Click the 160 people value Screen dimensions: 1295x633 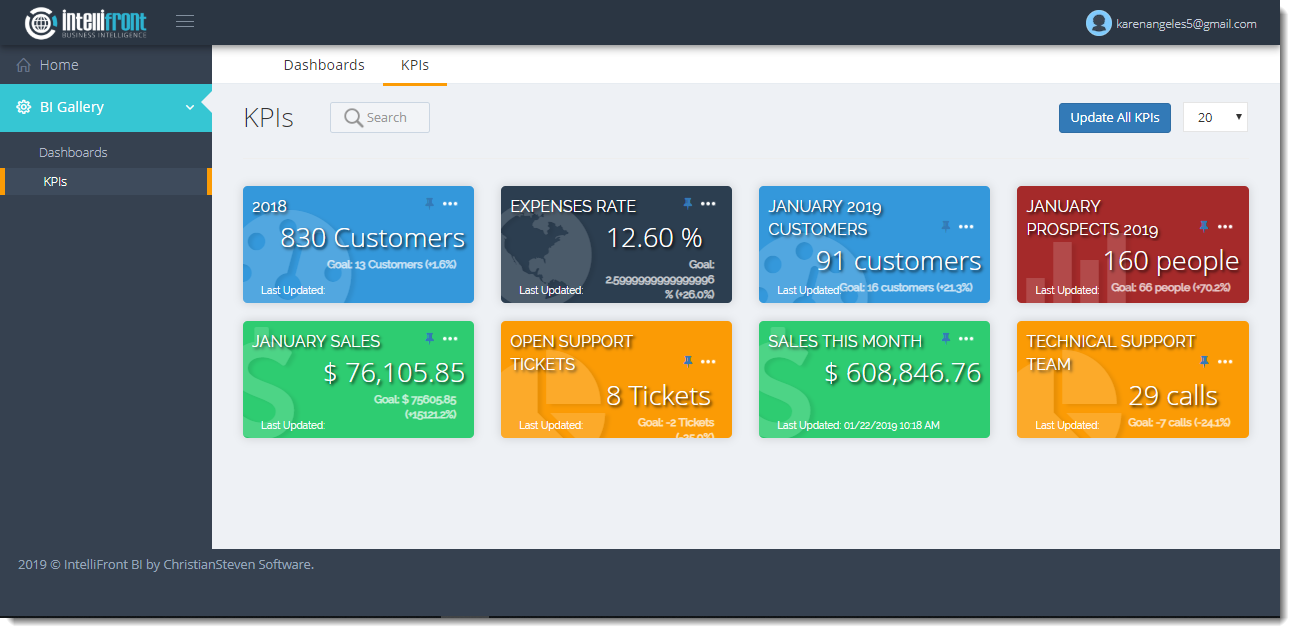(1171, 261)
